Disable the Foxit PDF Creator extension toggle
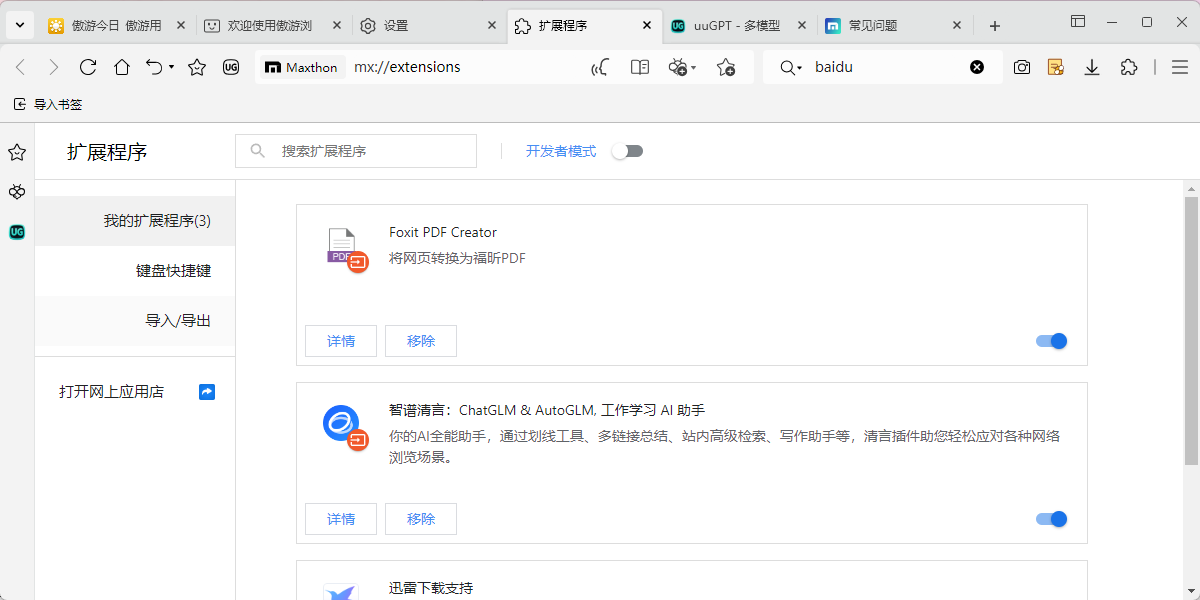Image resolution: width=1200 pixels, height=600 pixels. [x=1050, y=341]
